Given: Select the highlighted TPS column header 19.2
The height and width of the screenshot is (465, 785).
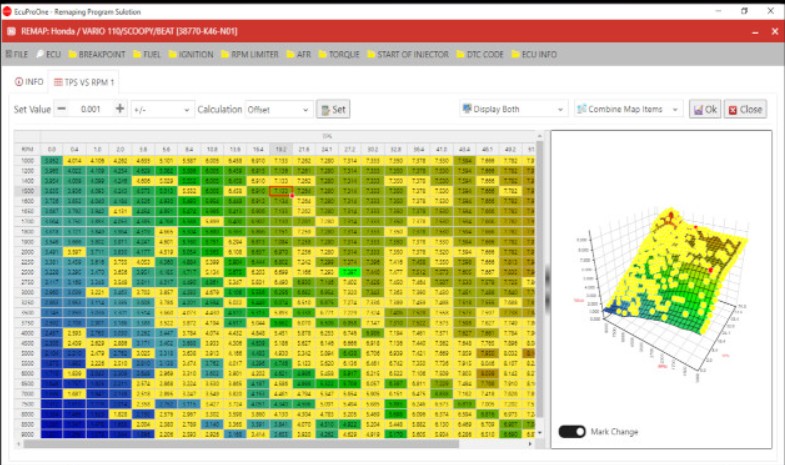Looking at the screenshot, I should coord(281,149).
